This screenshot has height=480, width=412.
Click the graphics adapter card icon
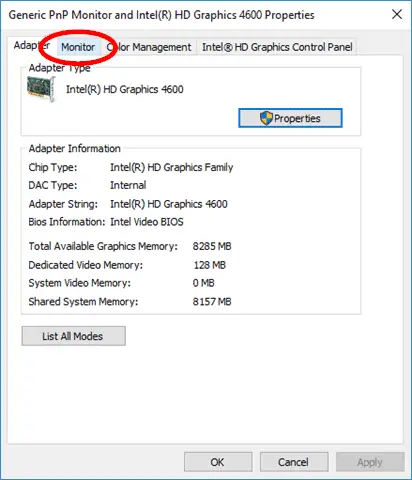[x=41, y=89]
